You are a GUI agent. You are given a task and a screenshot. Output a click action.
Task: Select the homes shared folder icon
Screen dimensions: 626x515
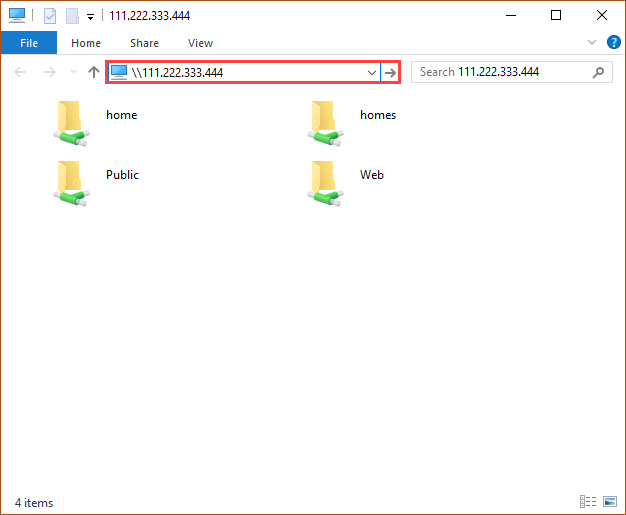(325, 123)
